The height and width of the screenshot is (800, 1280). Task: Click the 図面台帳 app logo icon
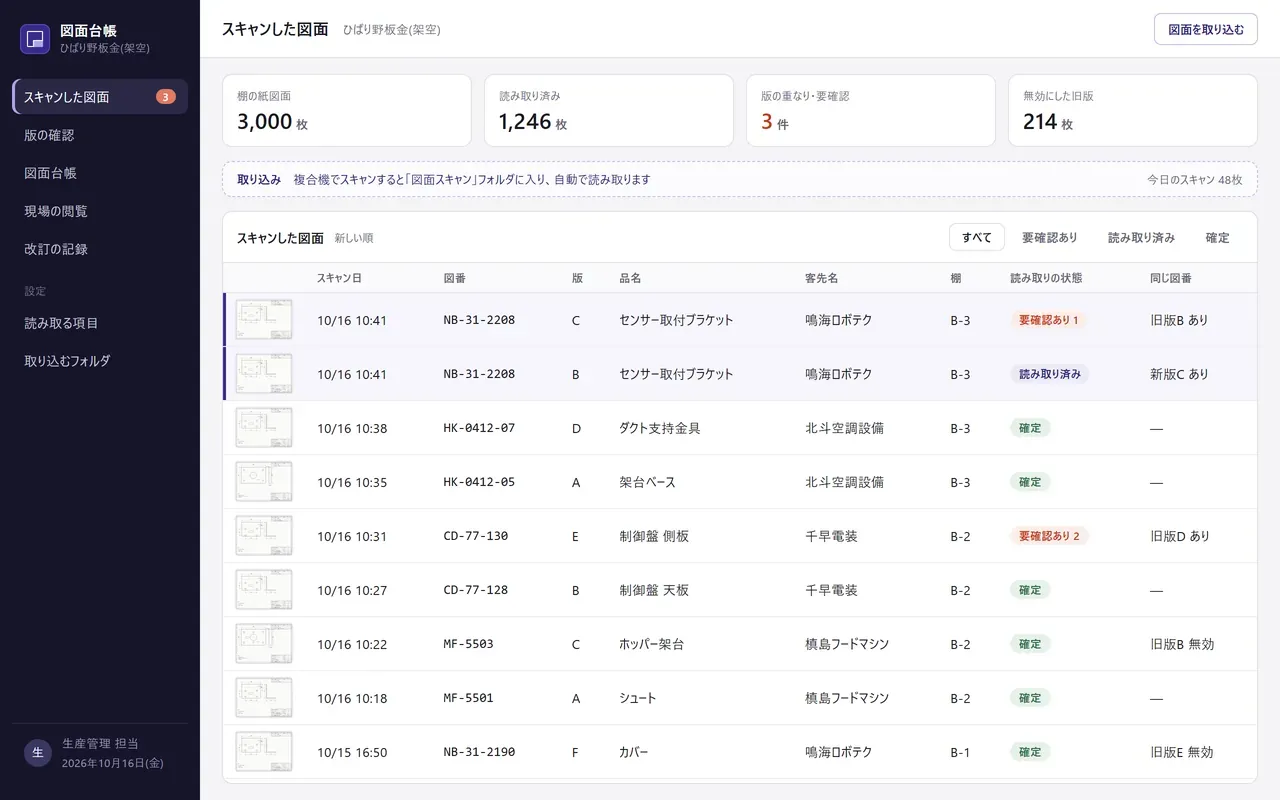pos(35,39)
